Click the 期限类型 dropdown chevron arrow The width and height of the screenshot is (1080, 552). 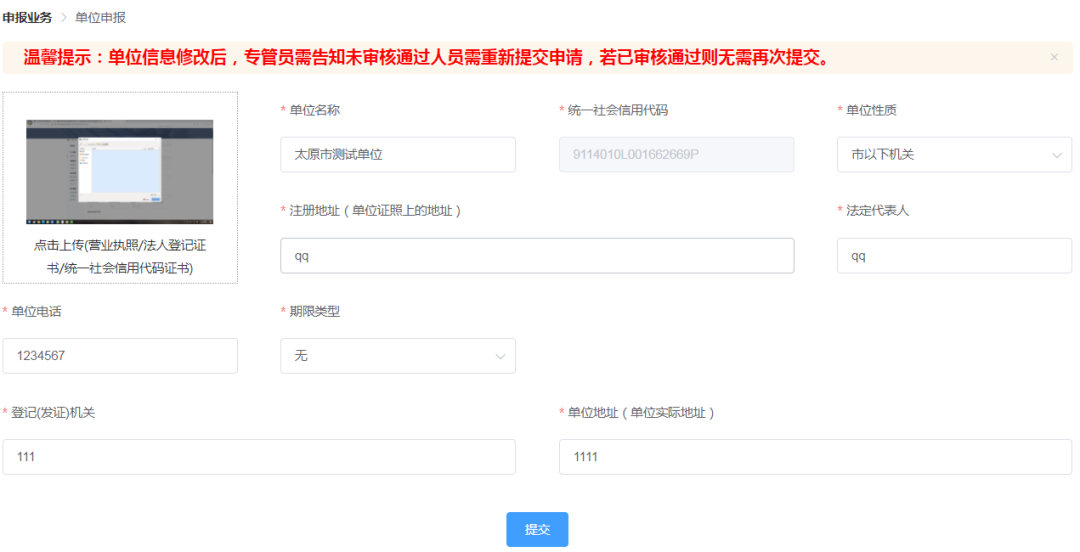500,356
